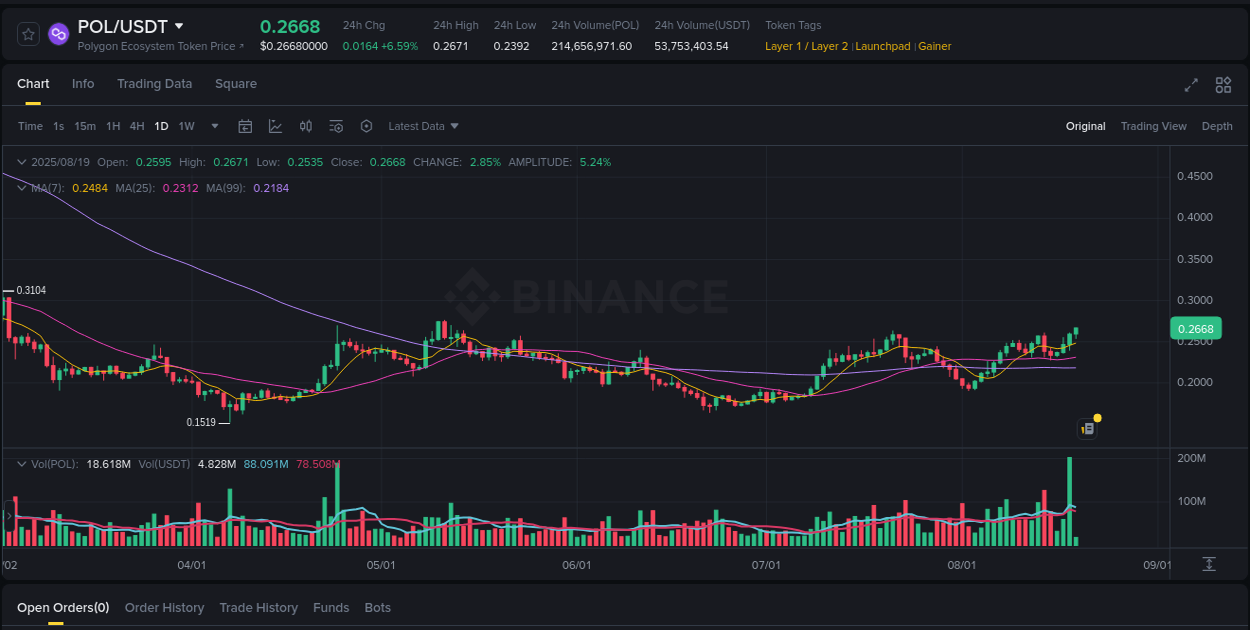Click the order info icon with yellow dot

click(1087, 427)
